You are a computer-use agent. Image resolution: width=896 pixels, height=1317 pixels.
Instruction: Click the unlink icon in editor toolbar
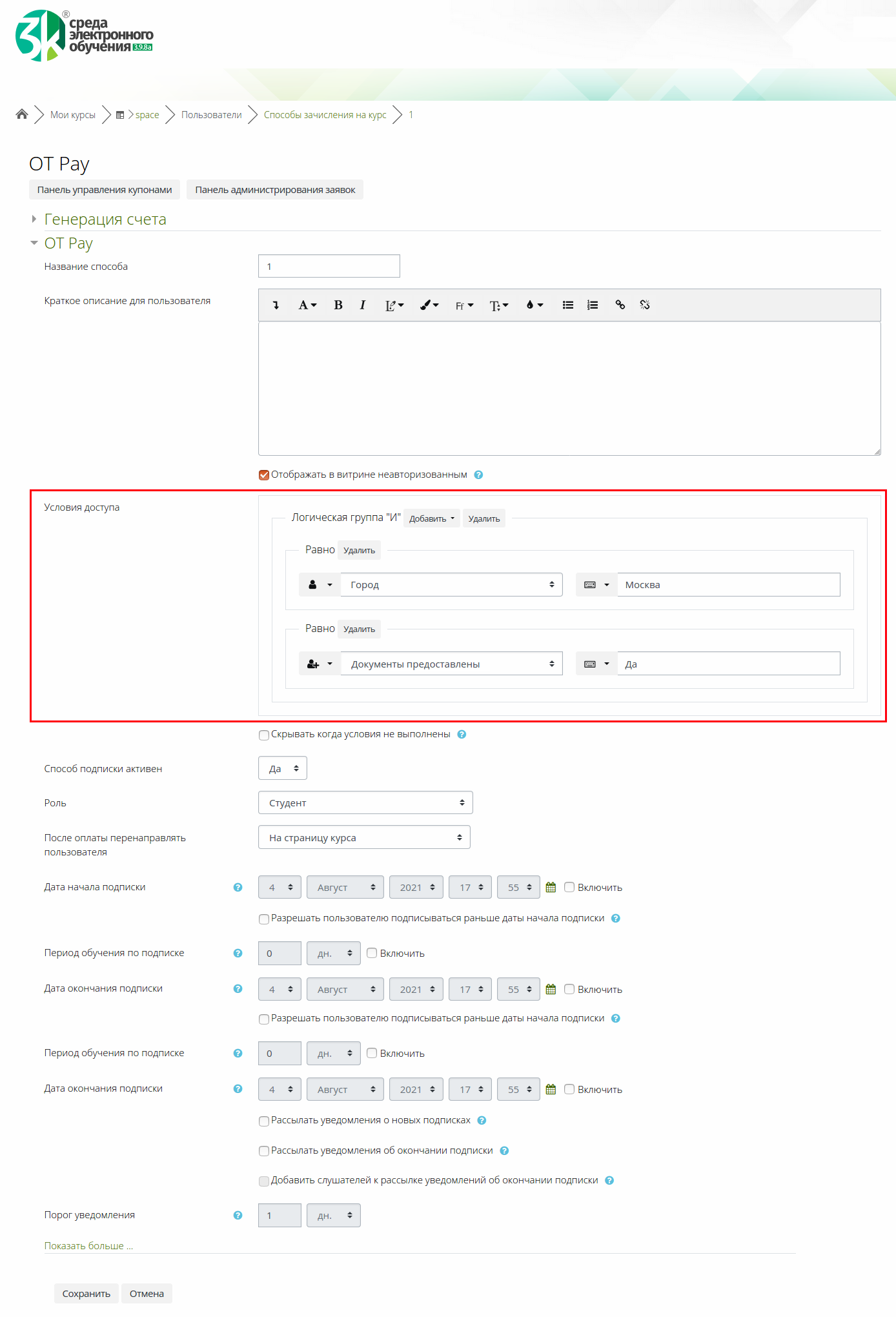click(x=644, y=305)
